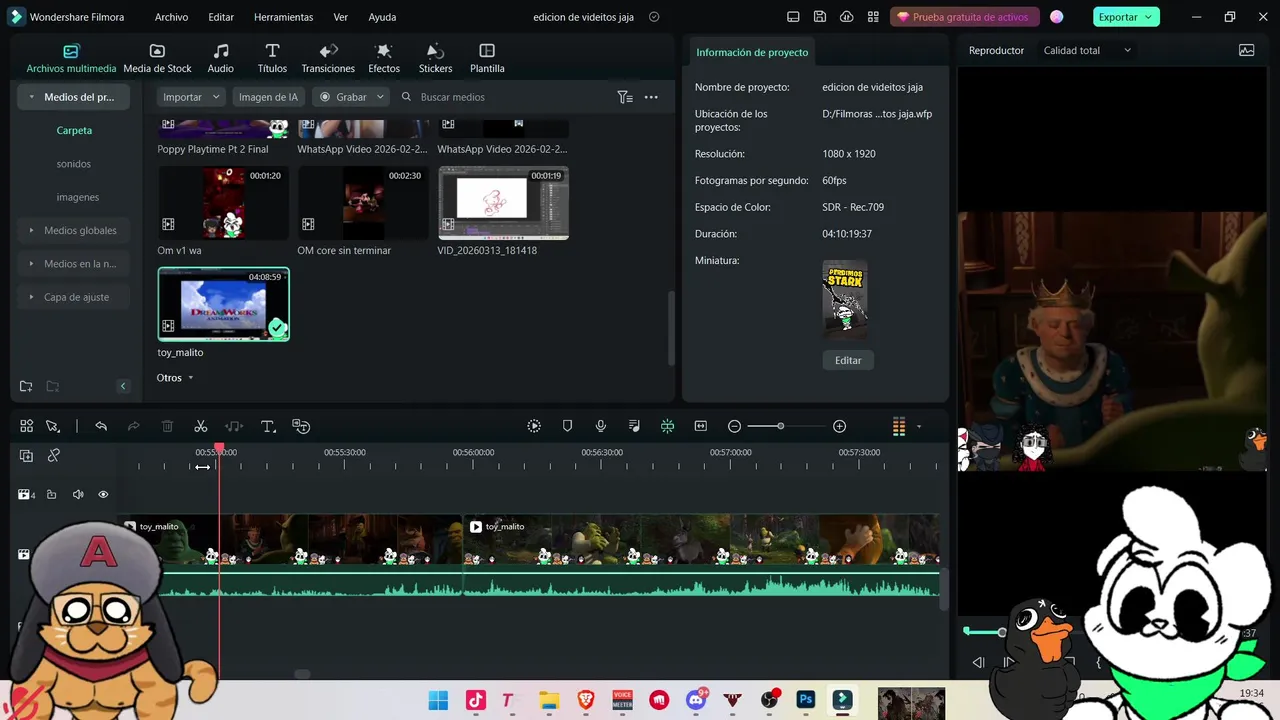
Task: Click the project thumbnail preview image
Action: point(845,300)
